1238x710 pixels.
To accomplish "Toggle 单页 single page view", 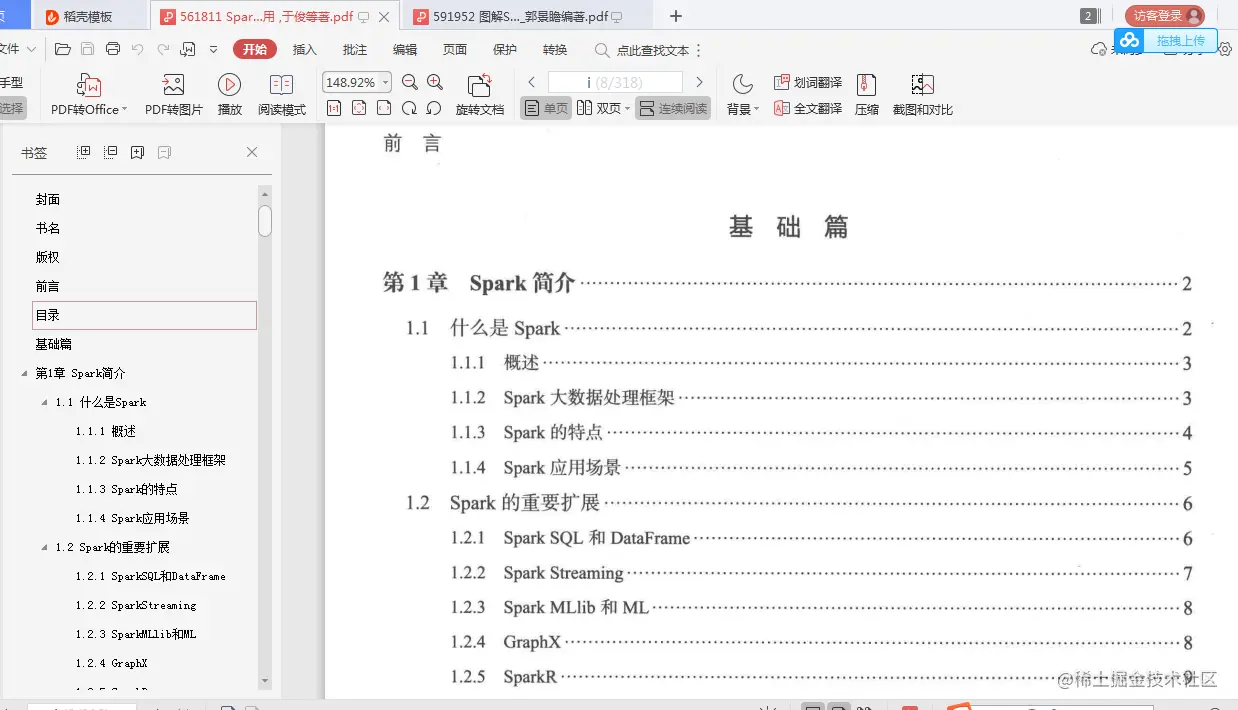I will pos(546,108).
